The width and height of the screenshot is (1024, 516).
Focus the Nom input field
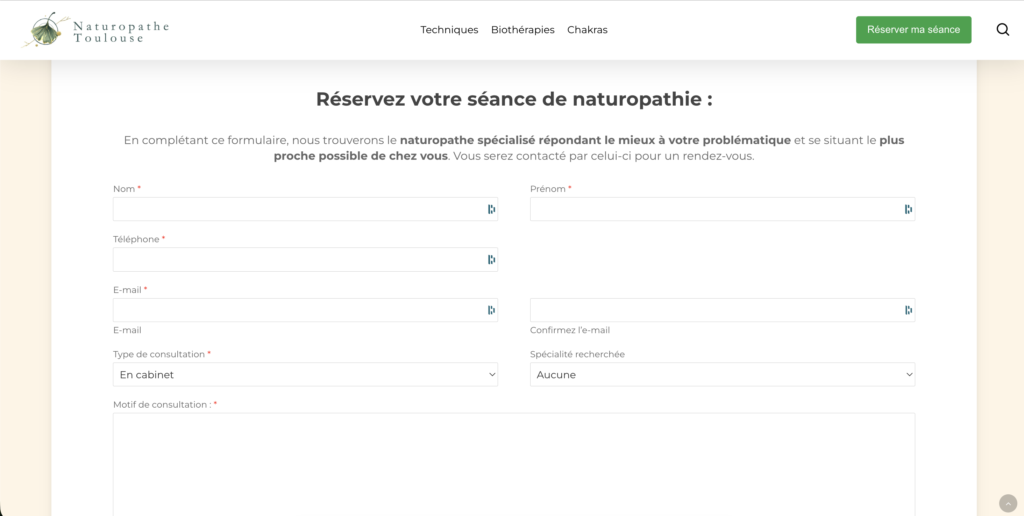pos(305,209)
